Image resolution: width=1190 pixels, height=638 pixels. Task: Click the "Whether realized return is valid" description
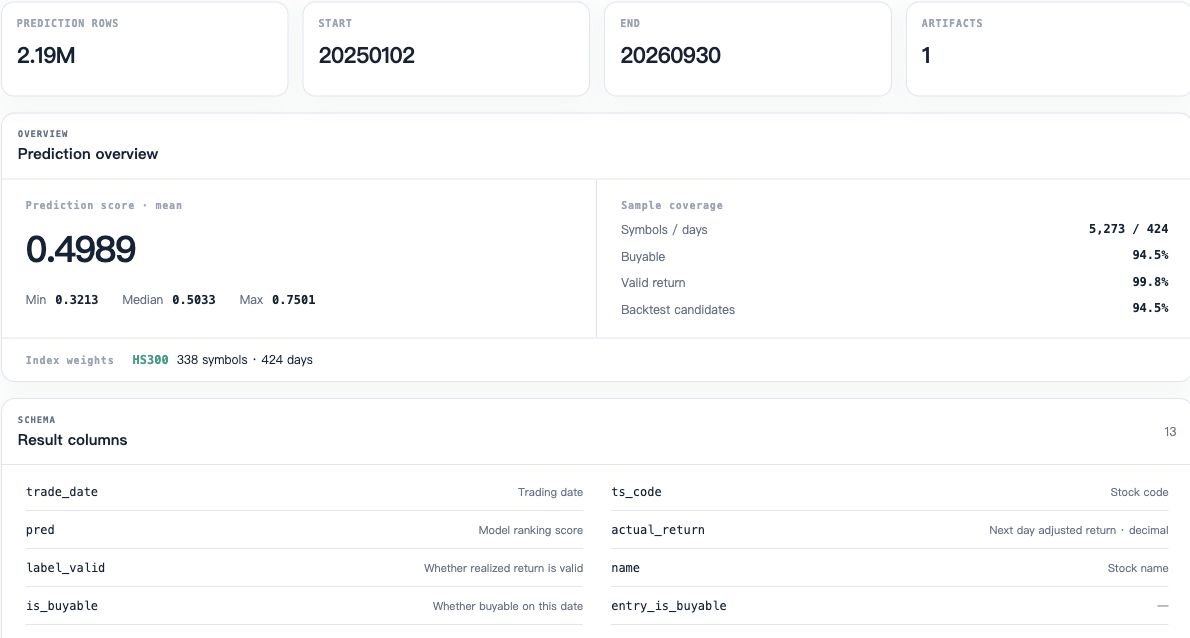click(503, 568)
